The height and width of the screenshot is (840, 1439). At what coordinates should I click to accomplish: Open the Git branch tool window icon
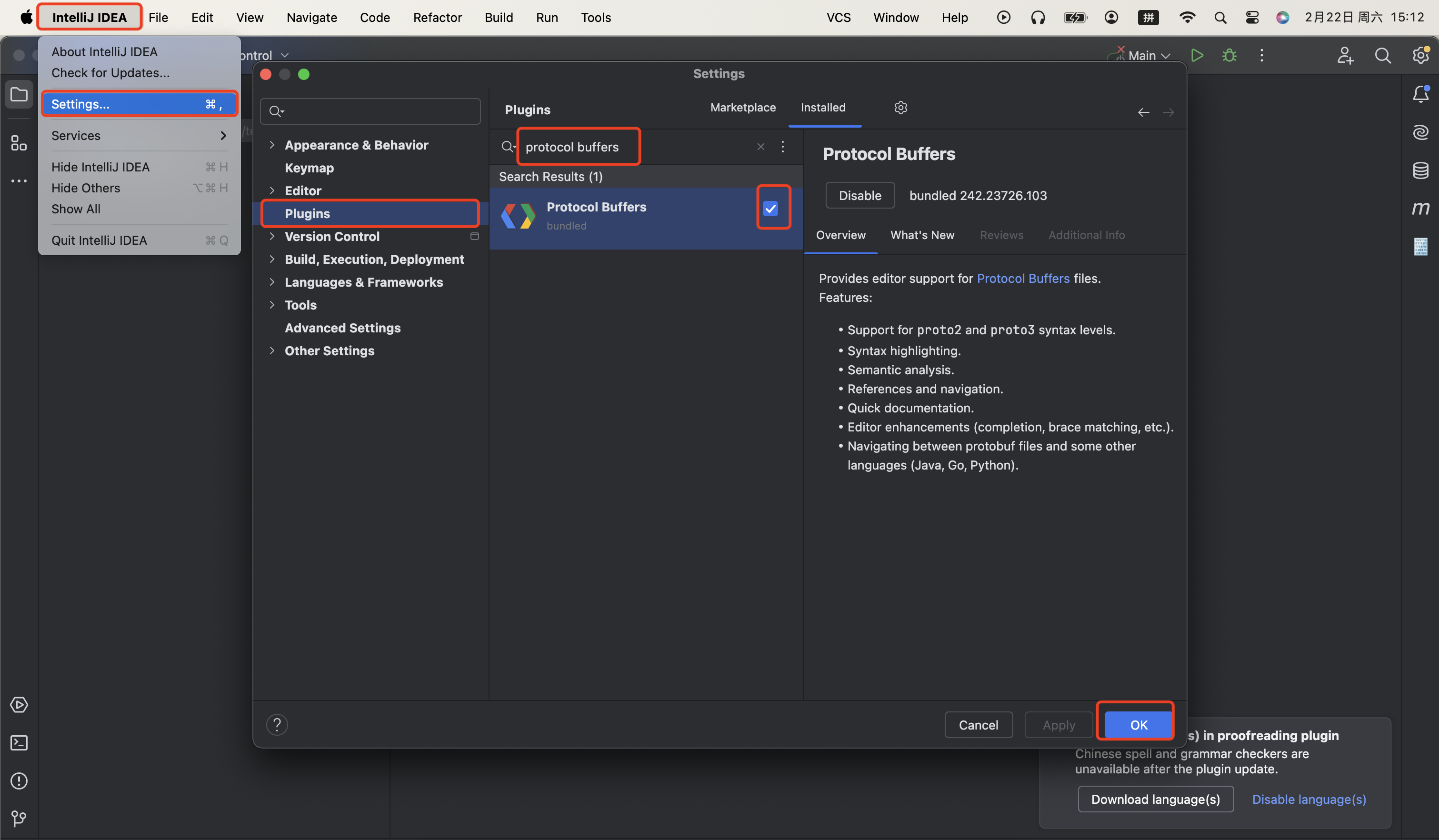coord(19,818)
